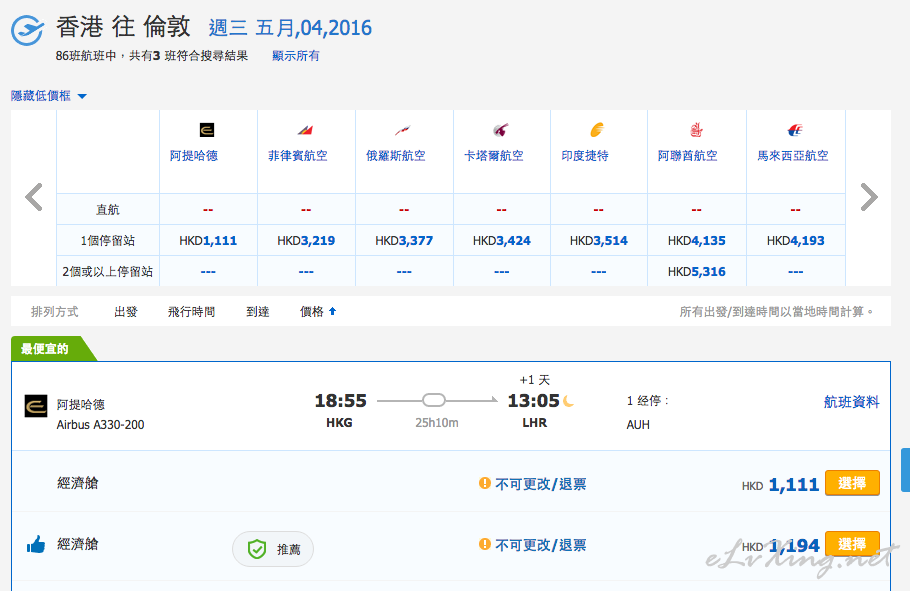Click the 馬來西亞航空 airline name

click(x=793, y=156)
